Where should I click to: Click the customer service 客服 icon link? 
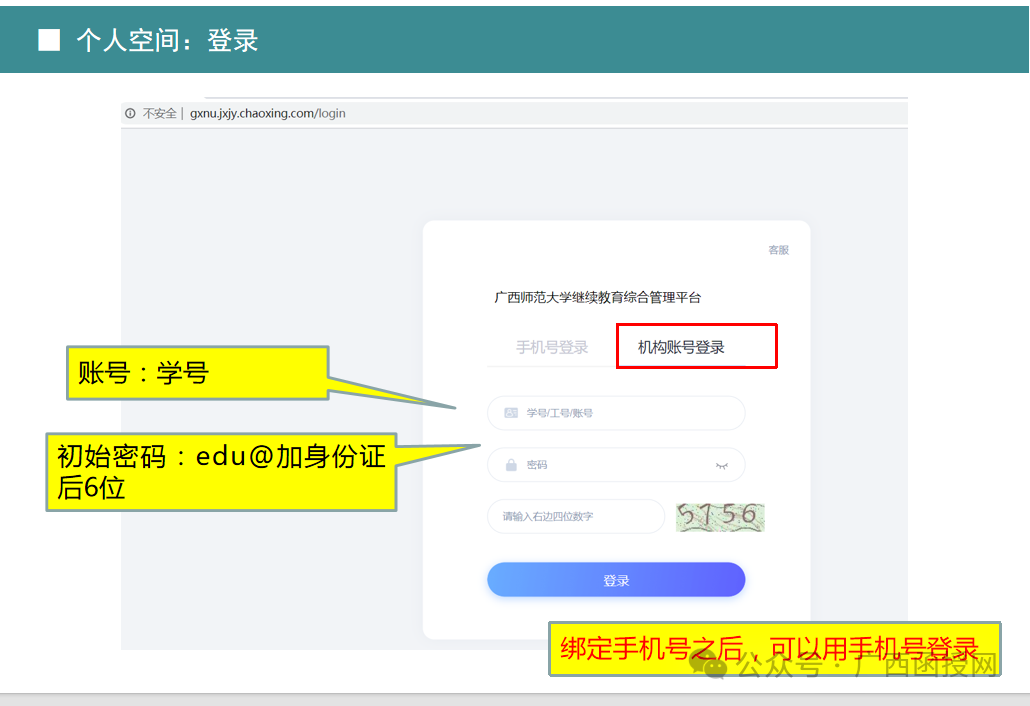pos(779,250)
